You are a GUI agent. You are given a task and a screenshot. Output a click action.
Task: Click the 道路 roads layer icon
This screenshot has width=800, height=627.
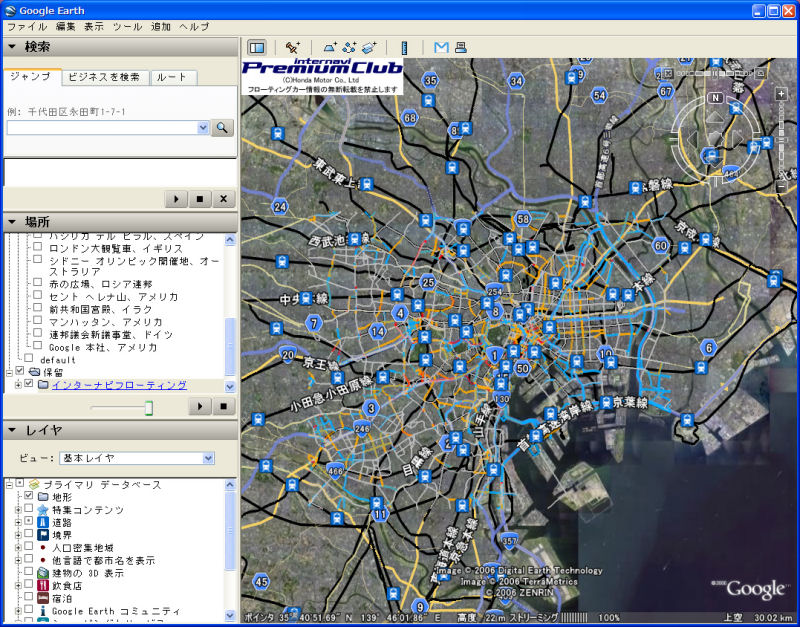(x=43, y=522)
